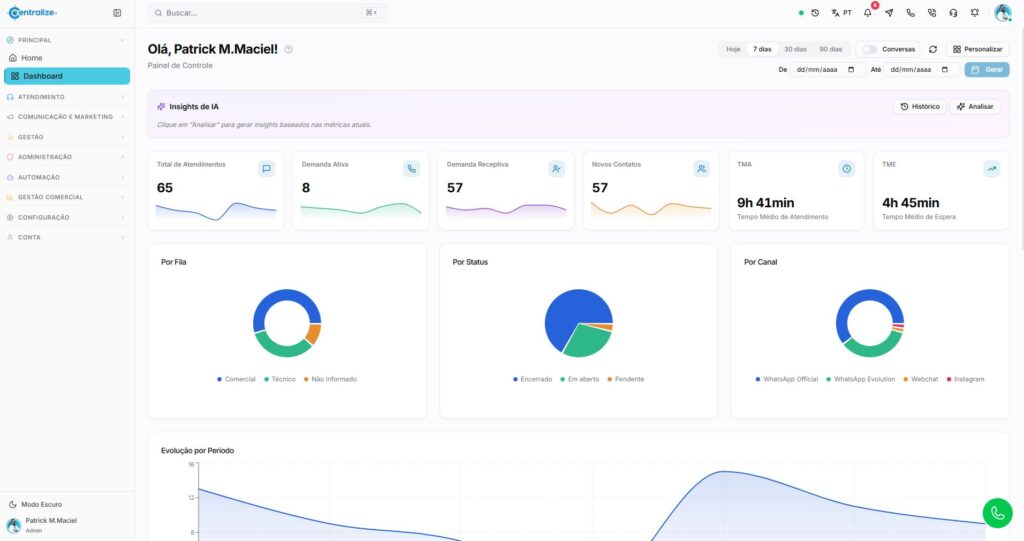Open calendar picker in the De date field
This screenshot has width=1024, height=541.
[851, 69]
